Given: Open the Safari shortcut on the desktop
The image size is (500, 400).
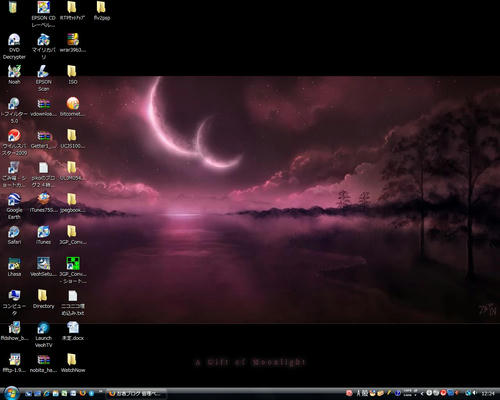Looking at the screenshot, I should coord(14,235).
